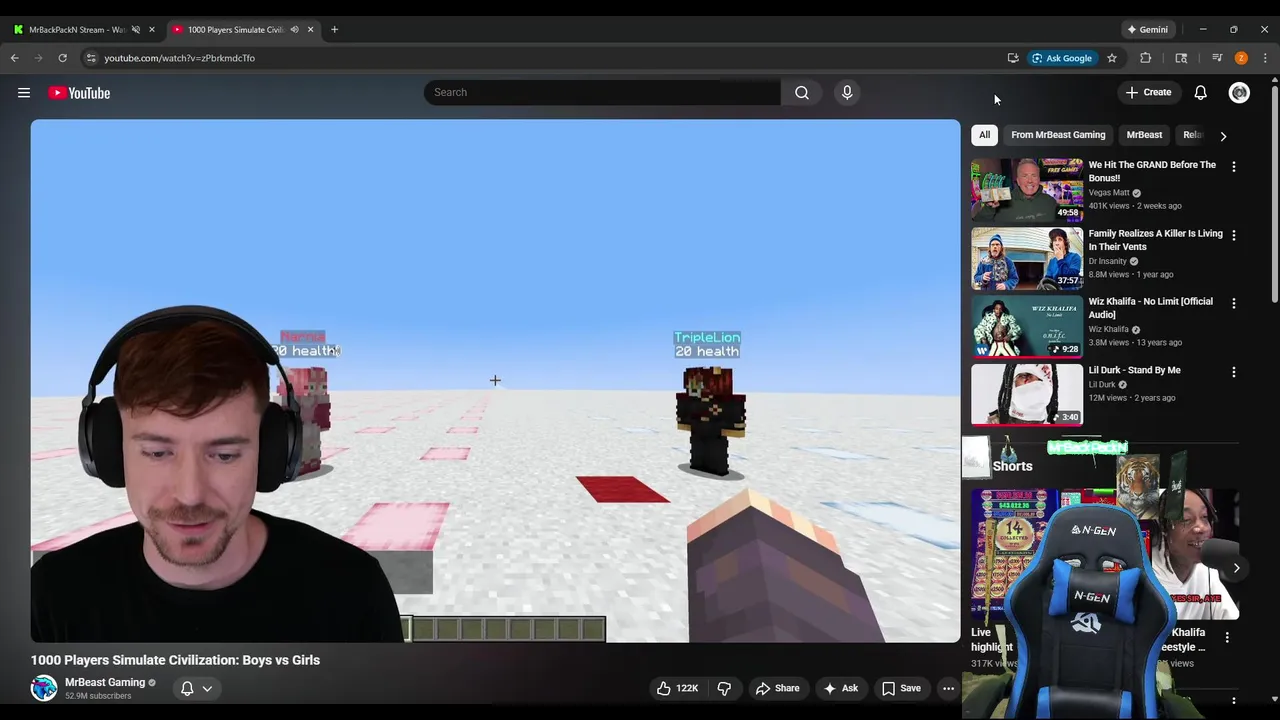Viewport: 1280px width, 720px height.
Task: Open Family Realizes A Killer video title
Action: point(1155,240)
